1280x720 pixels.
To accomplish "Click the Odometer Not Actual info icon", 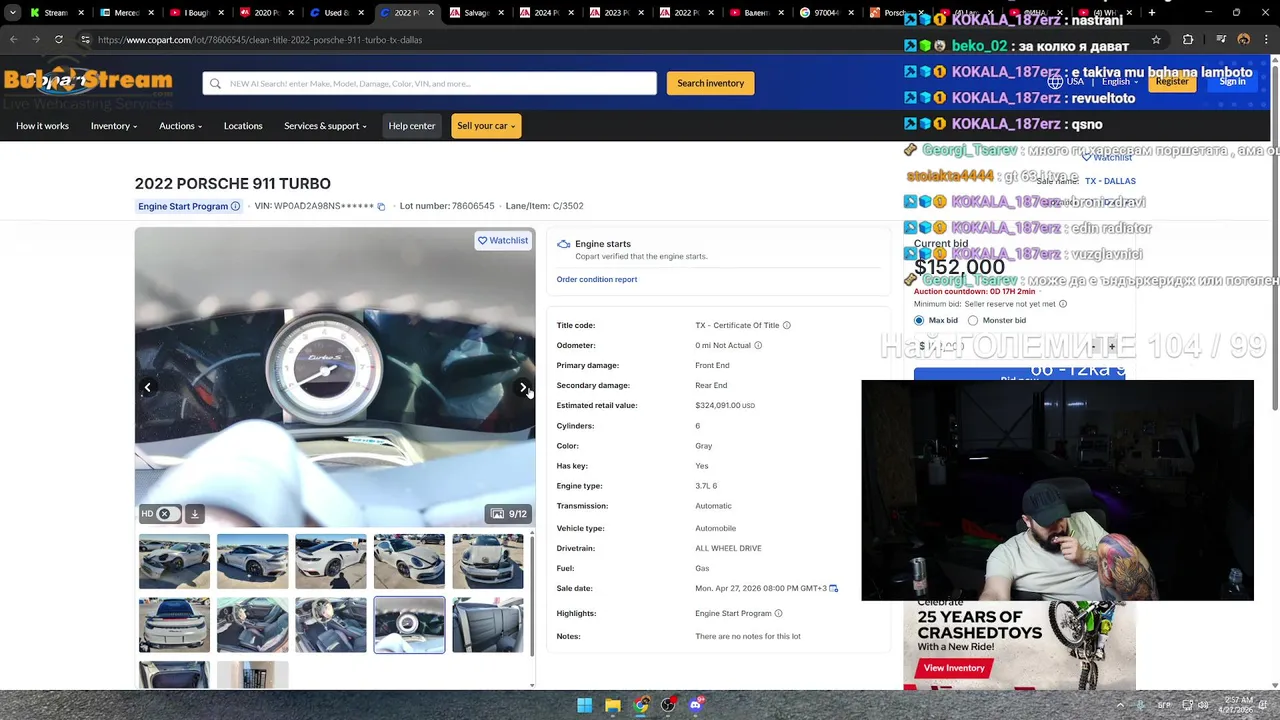I will pos(758,345).
